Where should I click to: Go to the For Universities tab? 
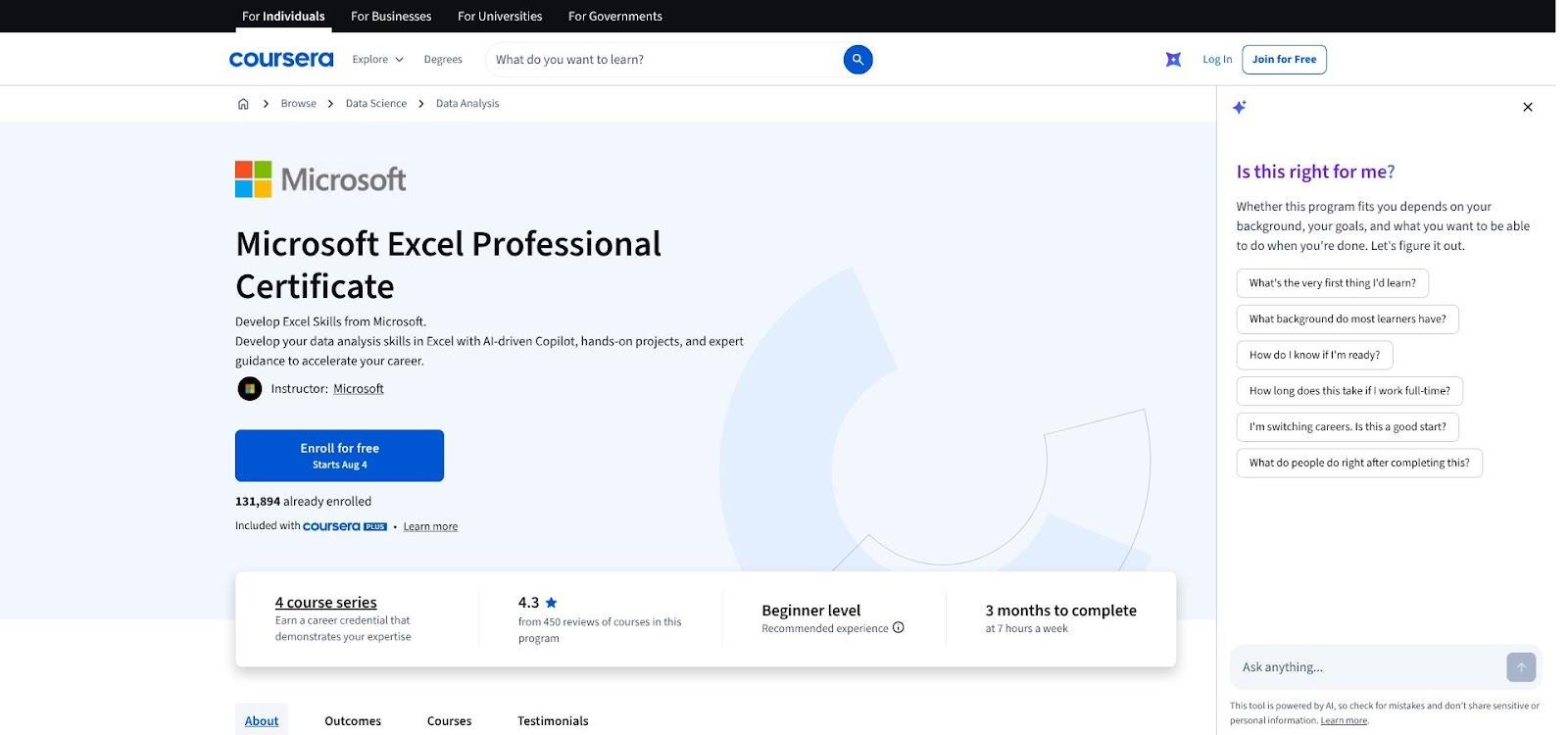coord(500,17)
